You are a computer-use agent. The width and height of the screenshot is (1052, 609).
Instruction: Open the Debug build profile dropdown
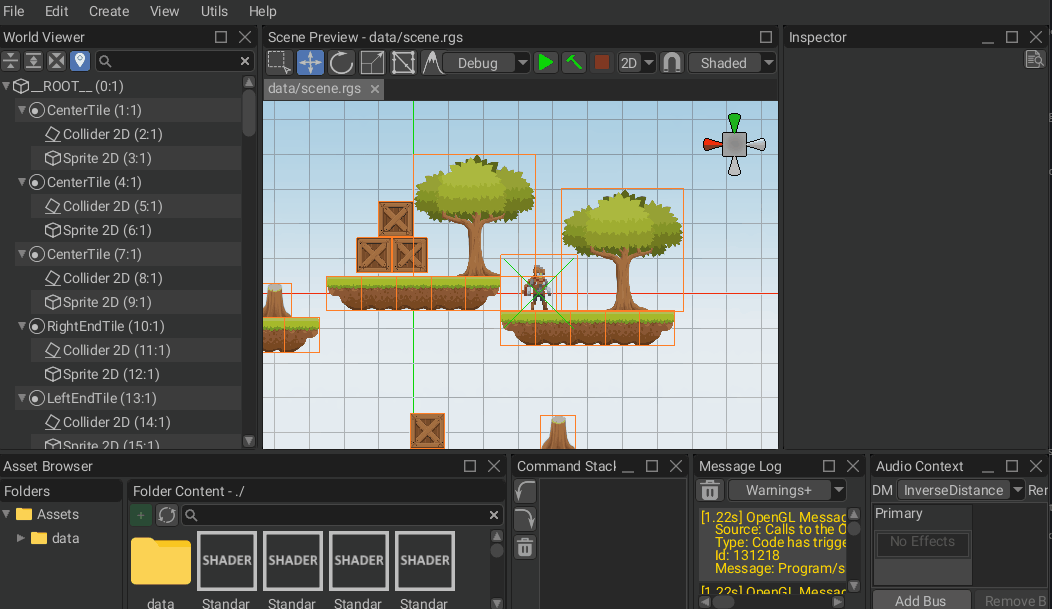tap(487, 62)
